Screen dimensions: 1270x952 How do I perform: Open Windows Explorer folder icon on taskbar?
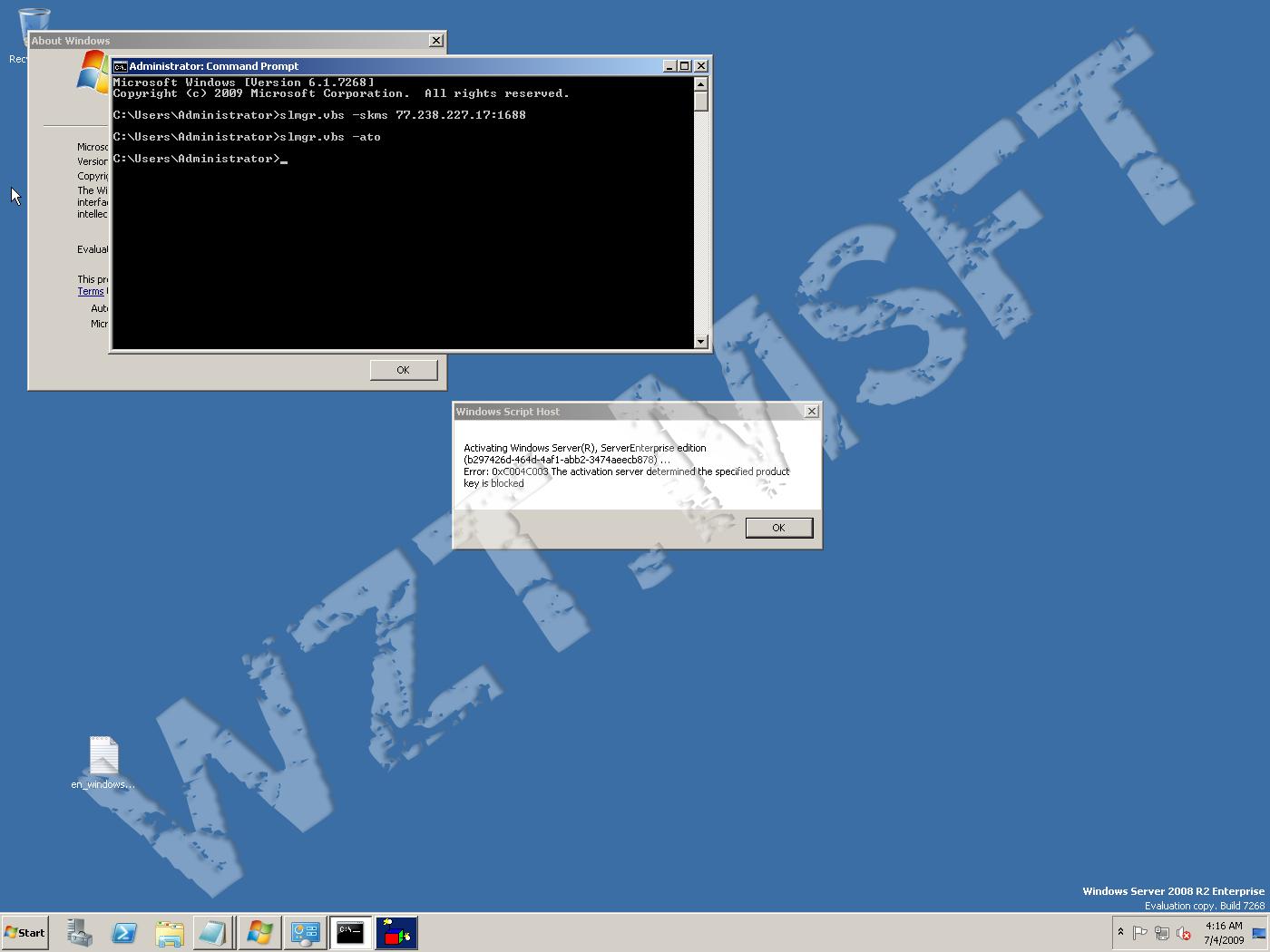(x=169, y=932)
